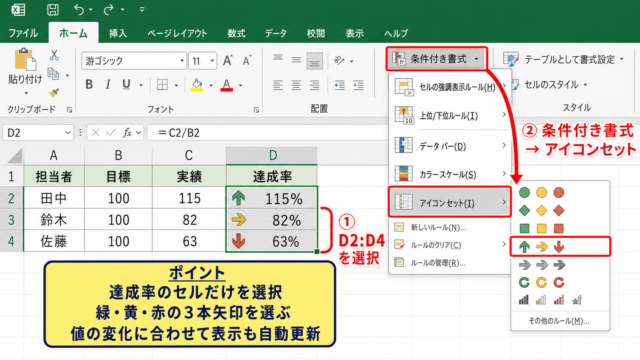The image size is (640, 360).
Task: Click the Cut scissors icon
Action: point(54,55)
